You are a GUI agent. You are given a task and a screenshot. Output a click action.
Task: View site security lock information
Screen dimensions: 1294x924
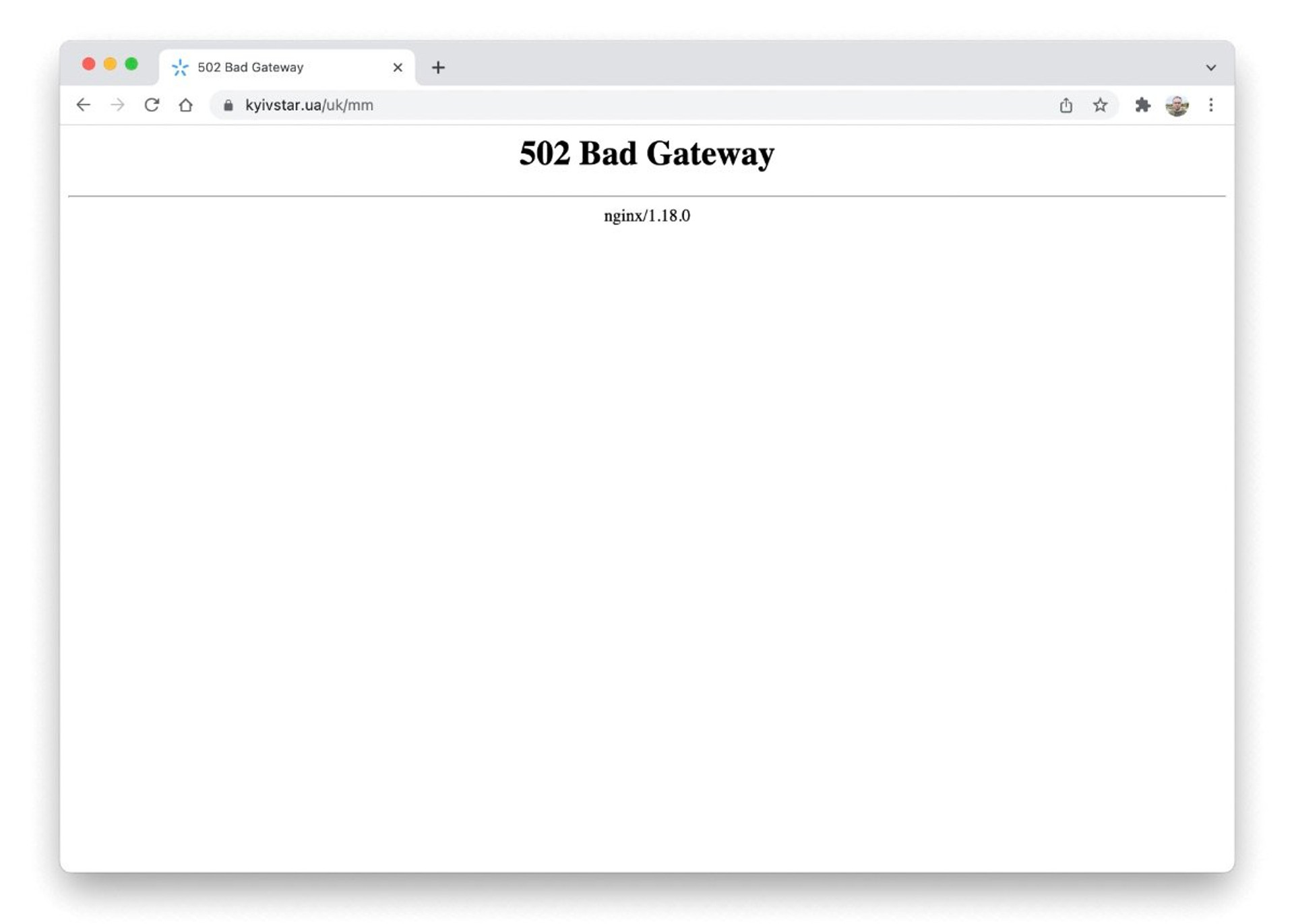tap(228, 105)
